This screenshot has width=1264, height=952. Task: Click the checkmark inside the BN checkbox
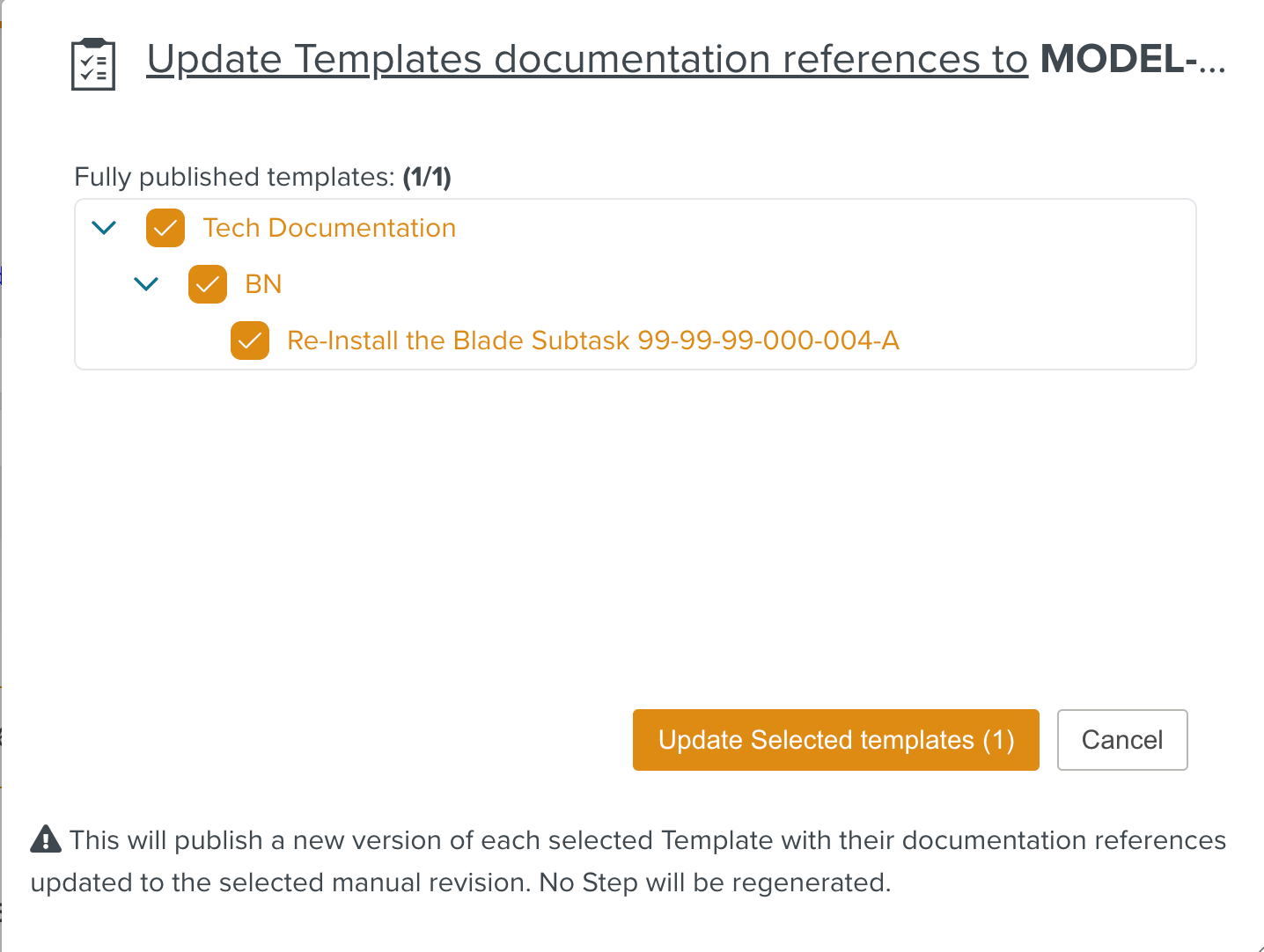pos(207,283)
